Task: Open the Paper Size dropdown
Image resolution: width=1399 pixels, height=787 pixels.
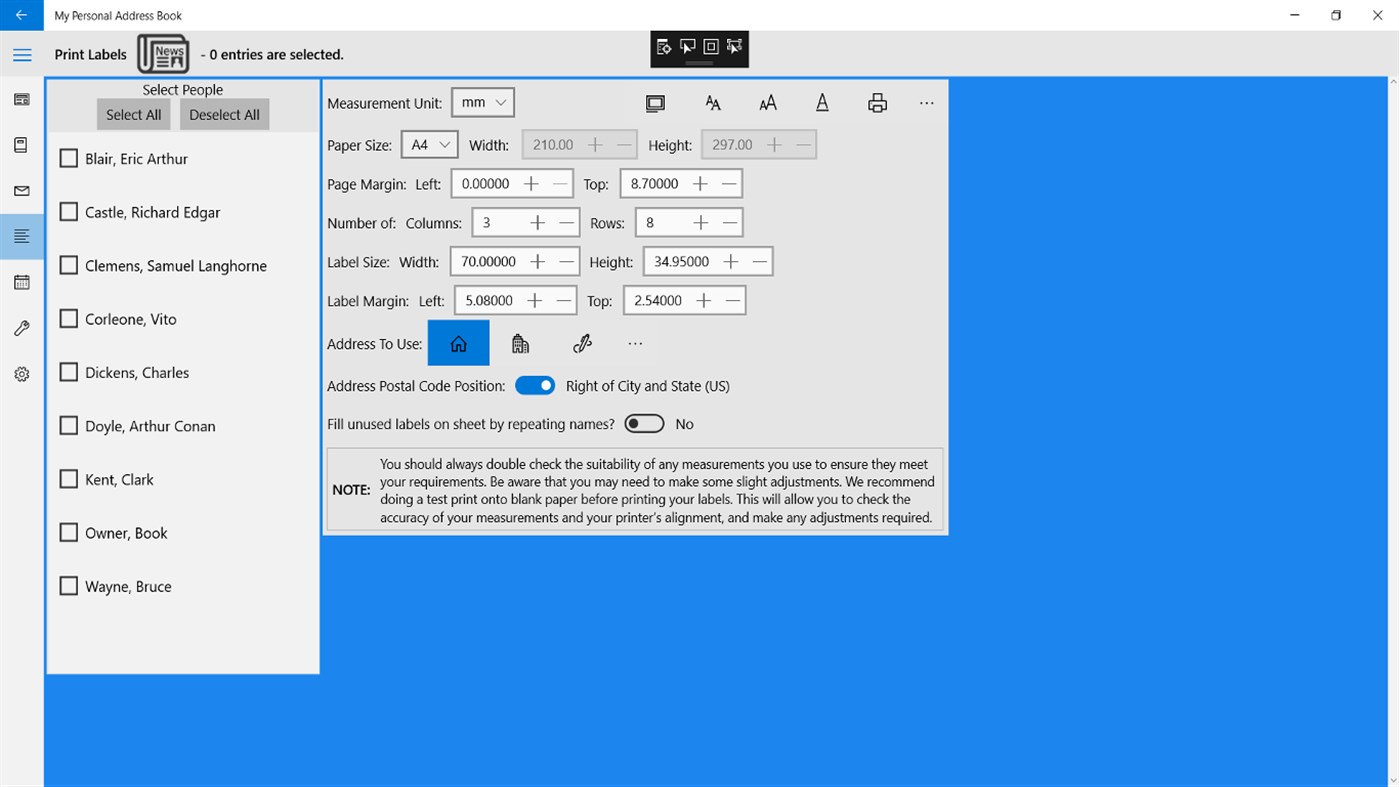Action: click(x=429, y=144)
